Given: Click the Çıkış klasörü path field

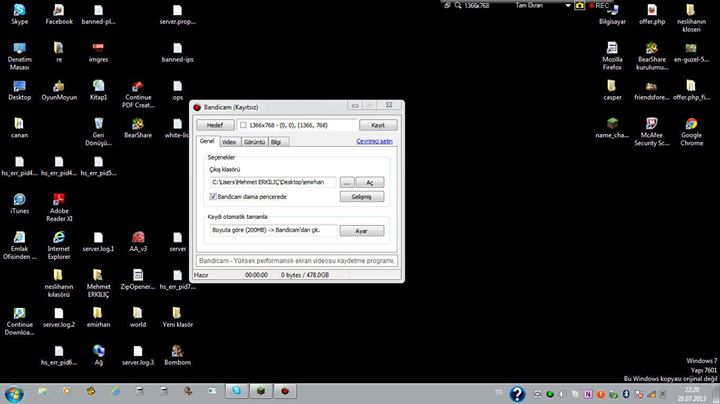Looking at the screenshot, I should [x=273, y=182].
